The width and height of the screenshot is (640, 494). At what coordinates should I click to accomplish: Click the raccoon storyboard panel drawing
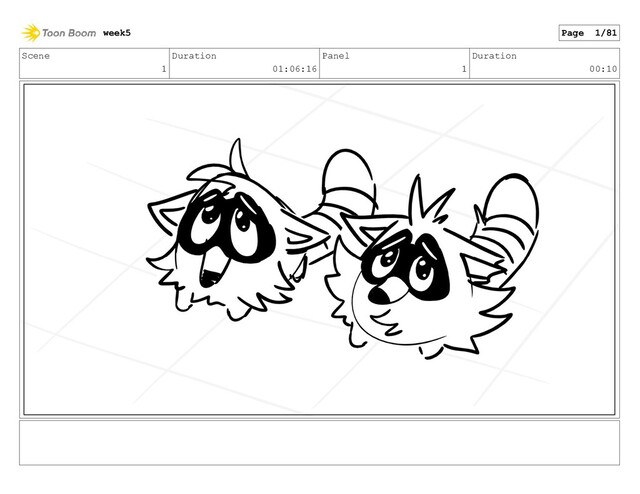pyautogui.click(x=319, y=249)
